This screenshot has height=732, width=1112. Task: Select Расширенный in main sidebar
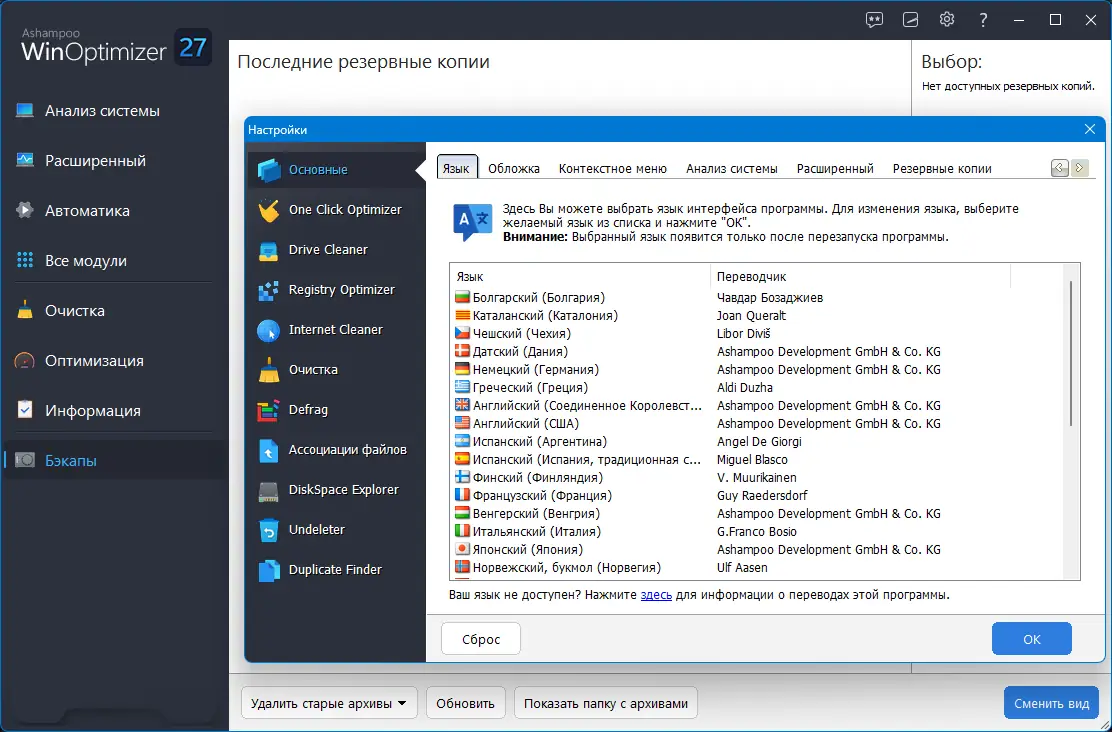click(113, 160)
